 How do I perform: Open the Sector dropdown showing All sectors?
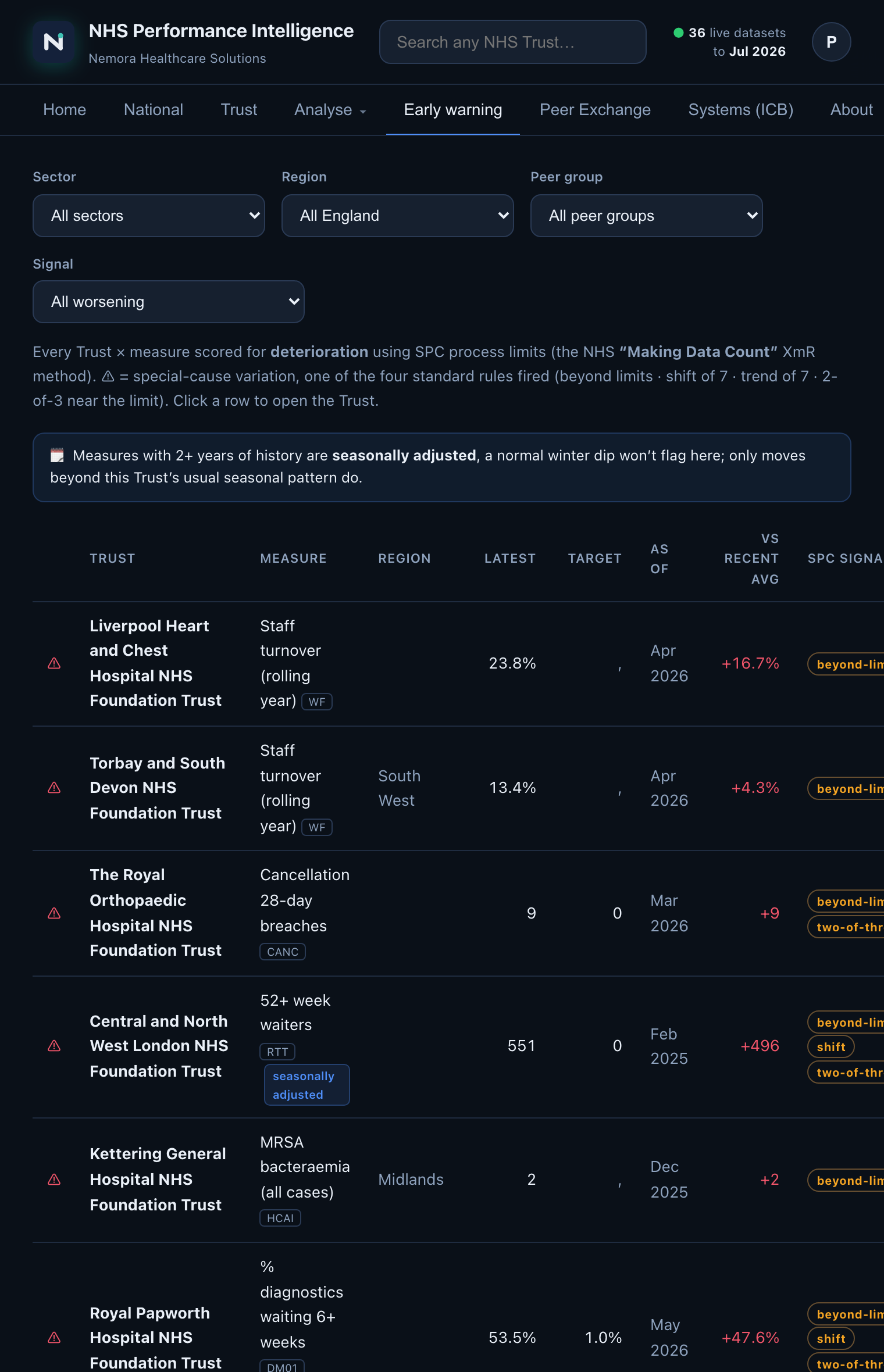[x=149, y=216]
